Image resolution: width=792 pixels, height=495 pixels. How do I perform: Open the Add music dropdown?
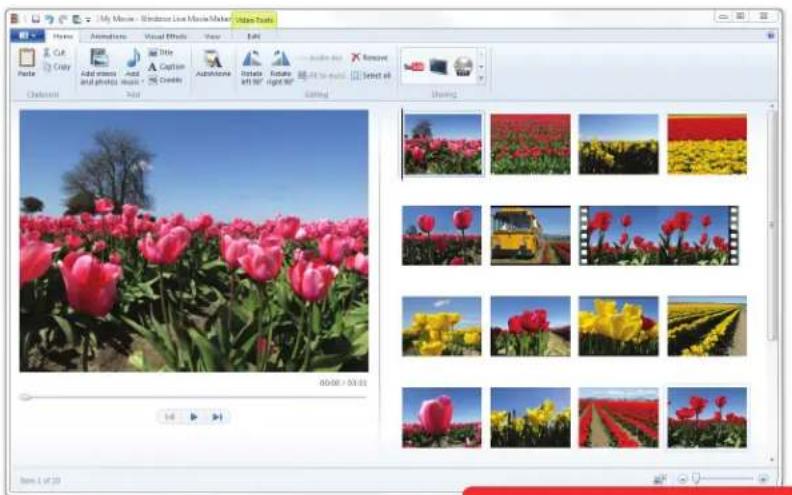(x=133, y=67)
